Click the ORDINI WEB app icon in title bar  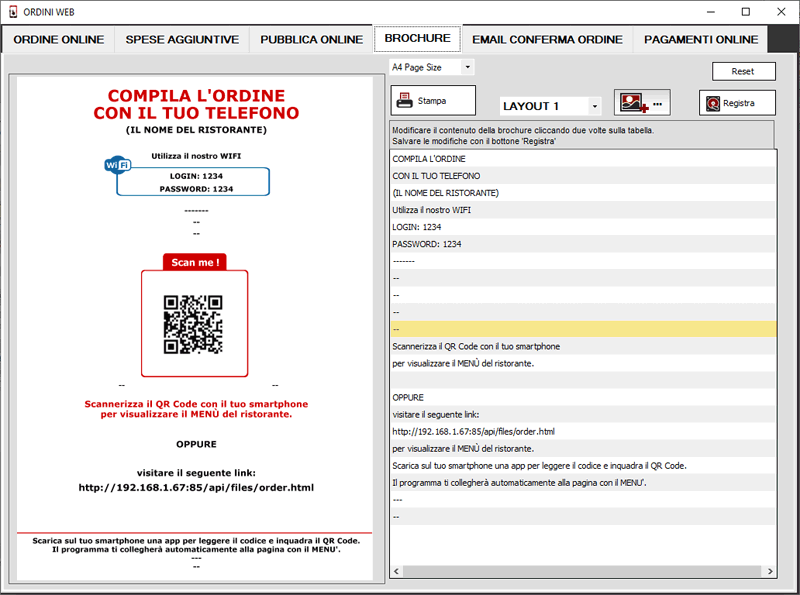coord(13,12)
